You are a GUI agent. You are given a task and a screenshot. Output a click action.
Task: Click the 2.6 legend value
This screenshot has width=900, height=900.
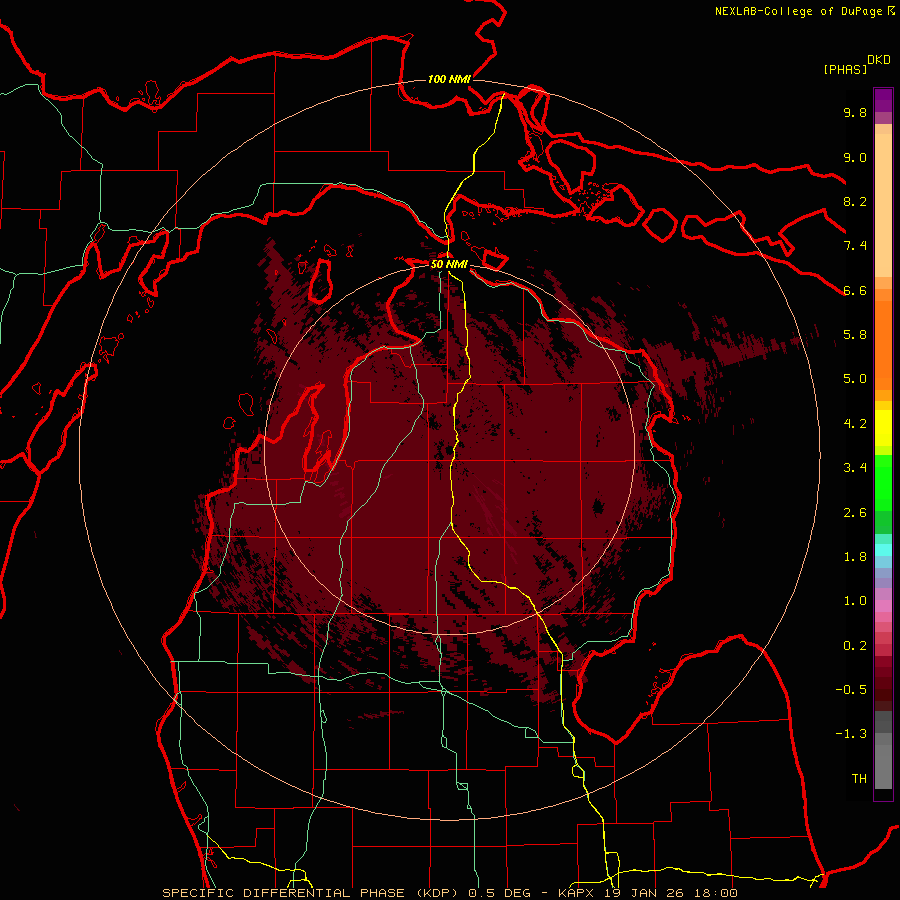(x=855, y=513)
